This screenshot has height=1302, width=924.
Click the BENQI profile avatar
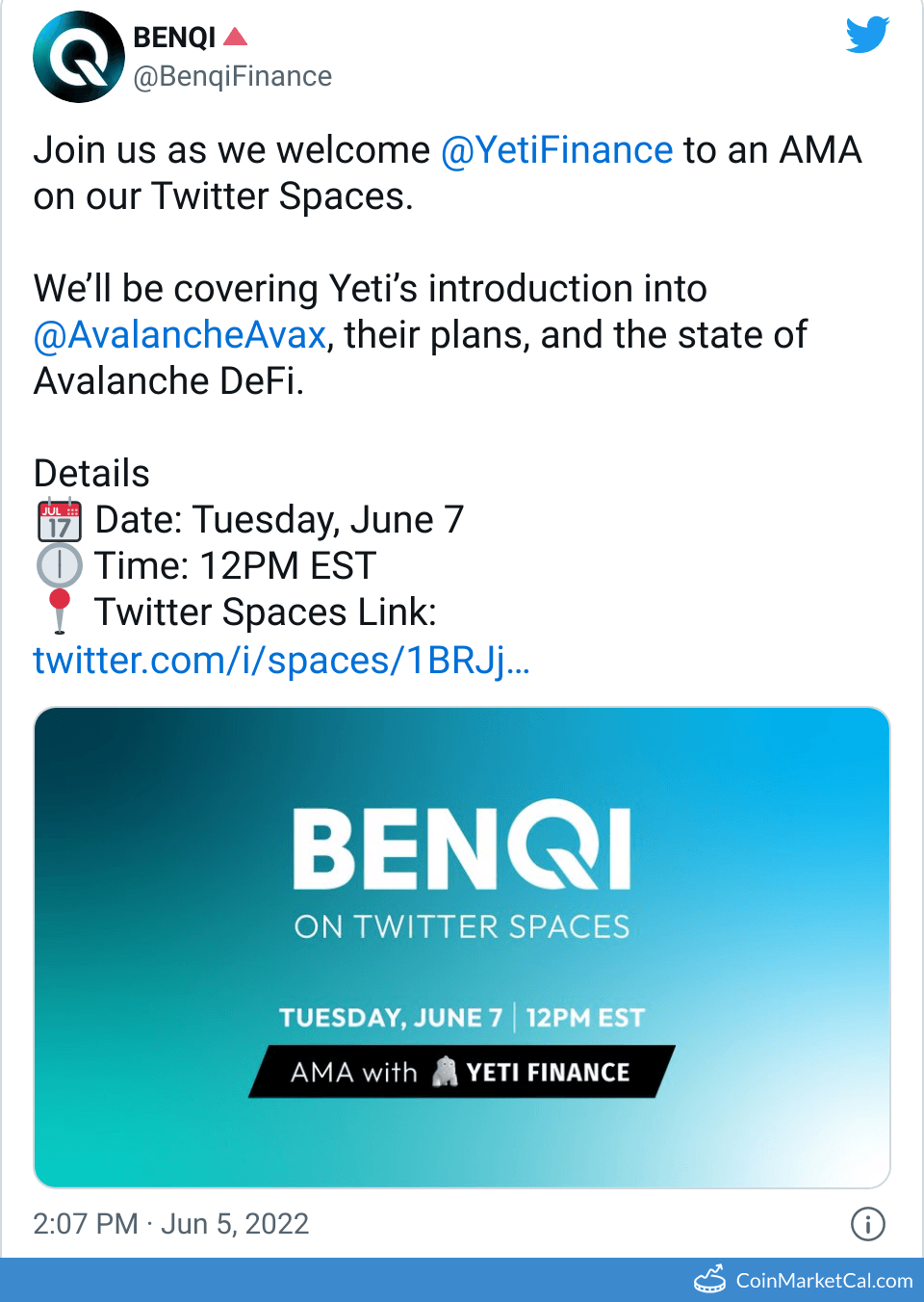click(x=78, y=57)
